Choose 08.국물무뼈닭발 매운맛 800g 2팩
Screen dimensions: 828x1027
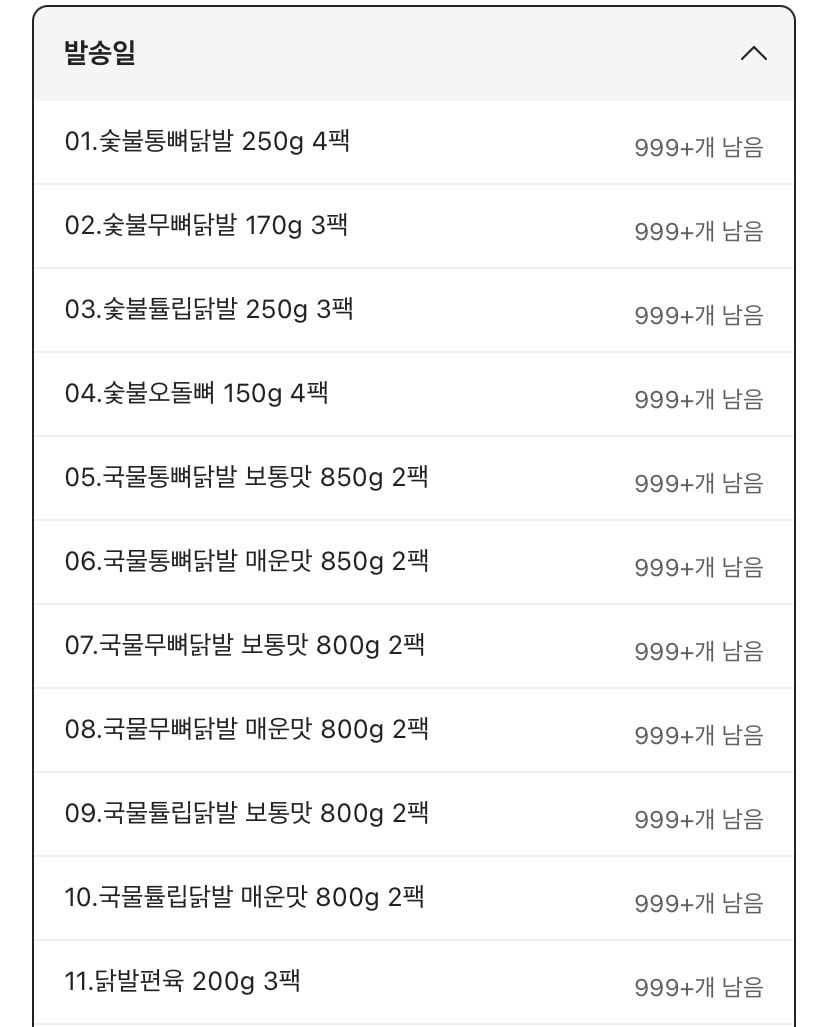coord(246,730)
